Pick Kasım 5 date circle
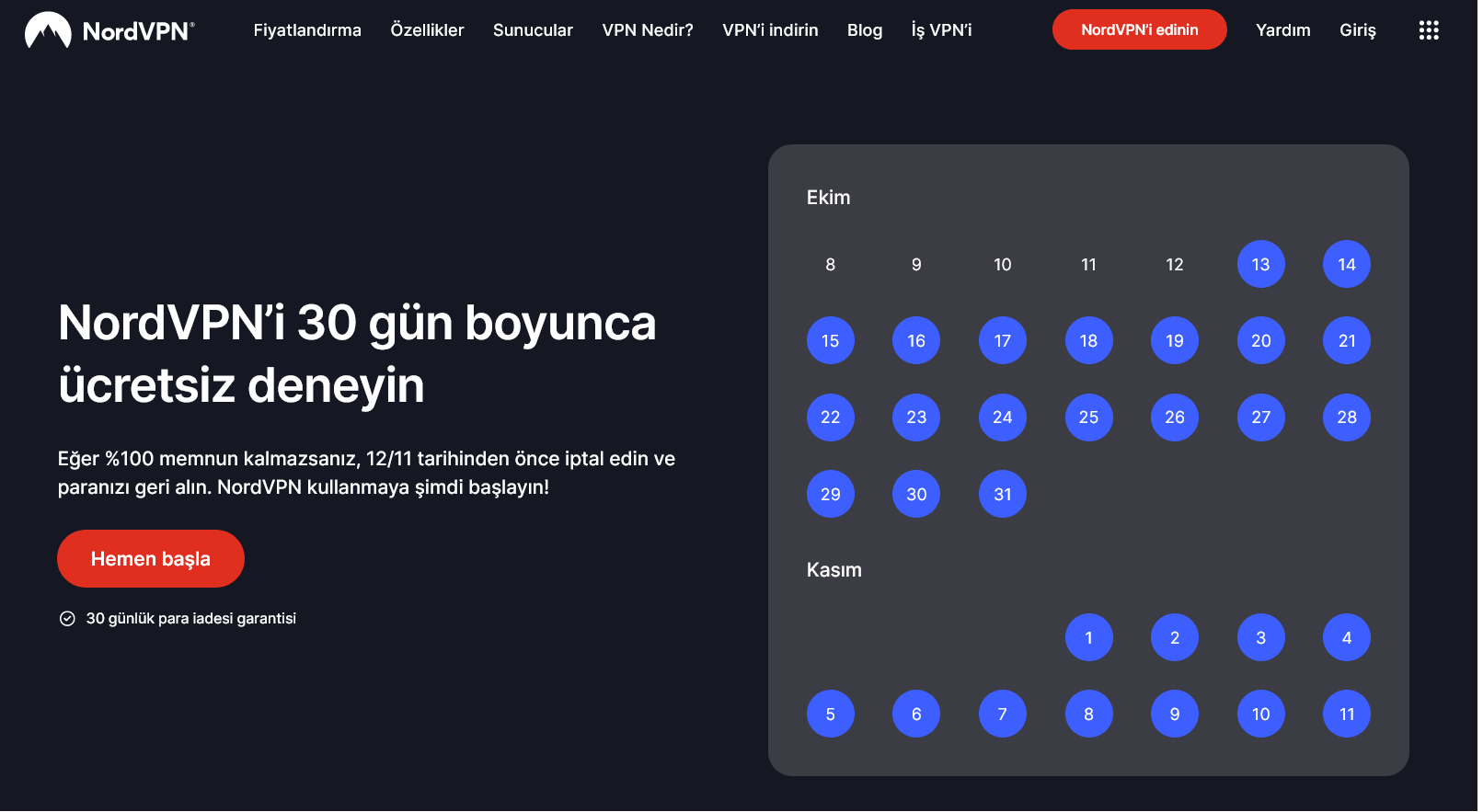This screenshot has width=1483, height=812. click(x=830, y=715)
